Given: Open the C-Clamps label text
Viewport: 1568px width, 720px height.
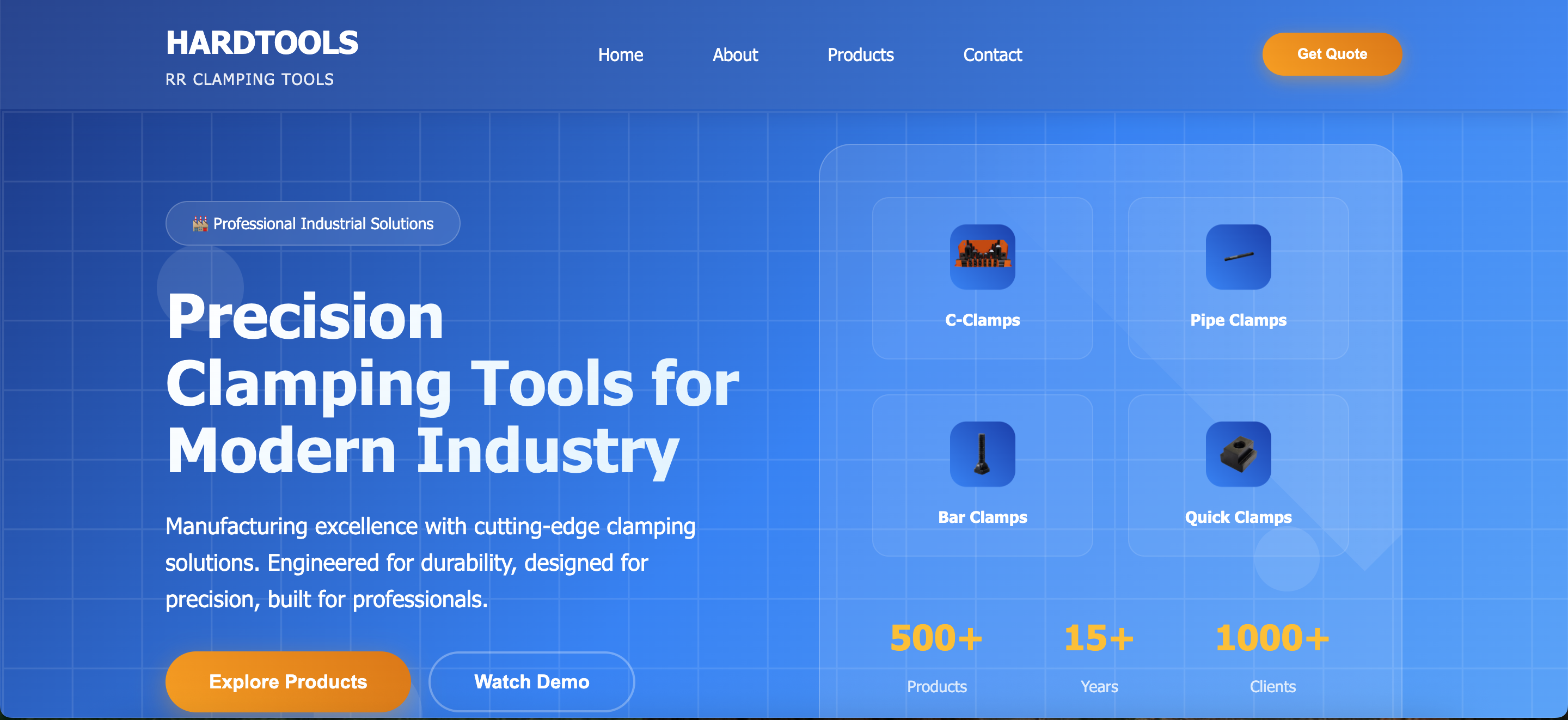Looking at the screenshot, I should tap(982, 320).
